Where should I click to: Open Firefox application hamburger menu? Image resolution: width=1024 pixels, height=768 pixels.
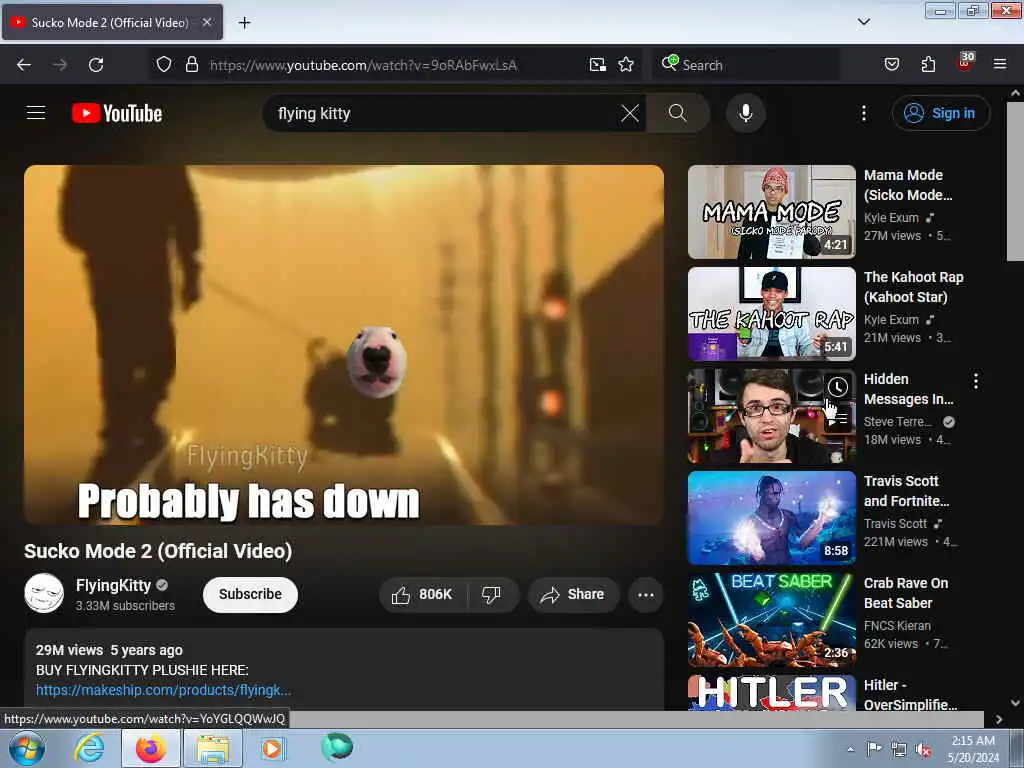point(1000,65)
